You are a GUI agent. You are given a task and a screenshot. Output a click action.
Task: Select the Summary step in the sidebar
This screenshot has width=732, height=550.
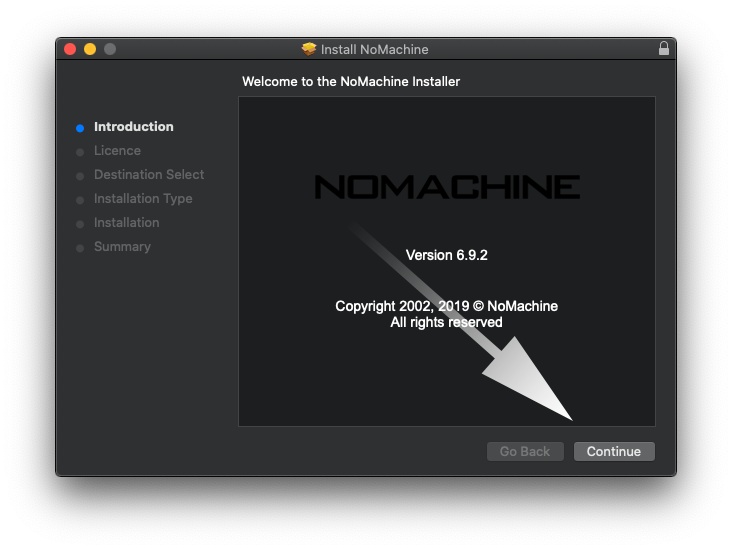122,247
